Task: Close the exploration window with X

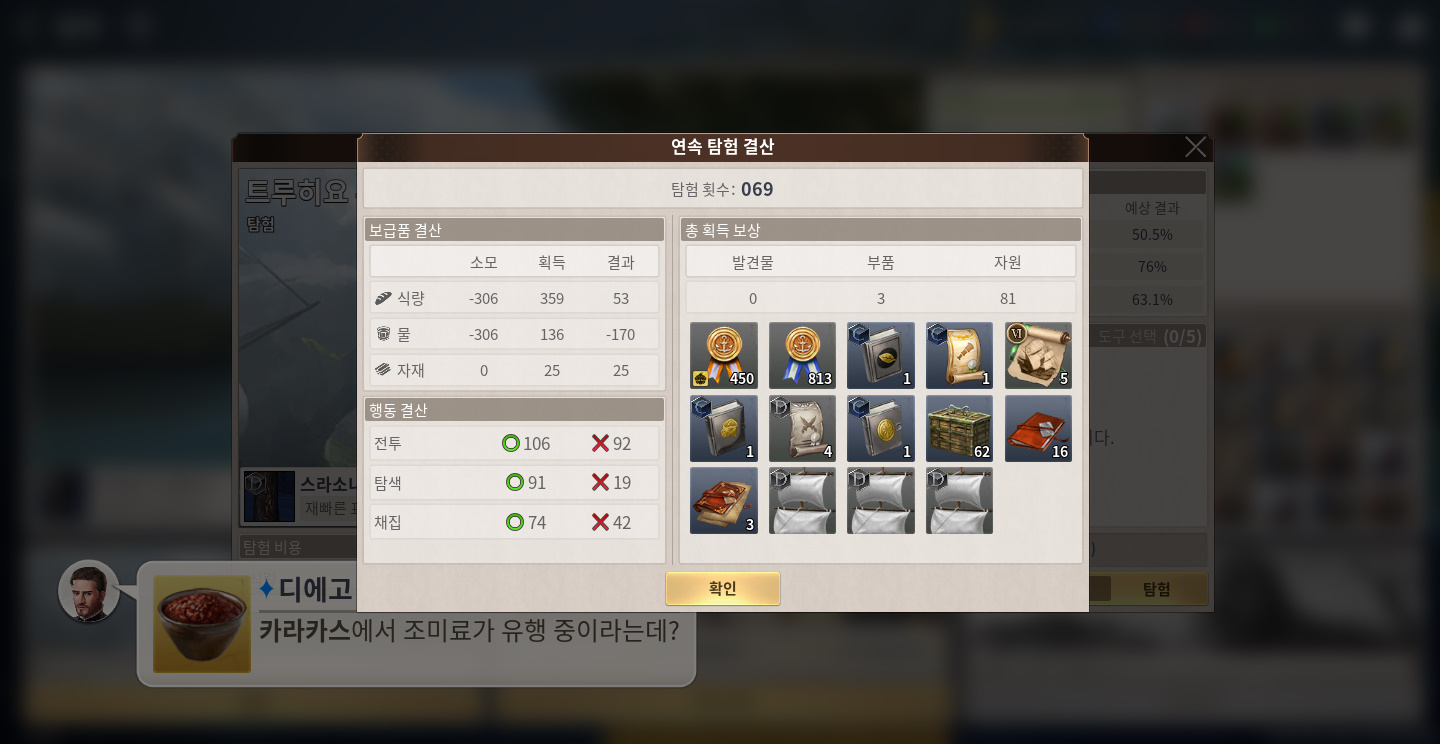Action: 1195,147
